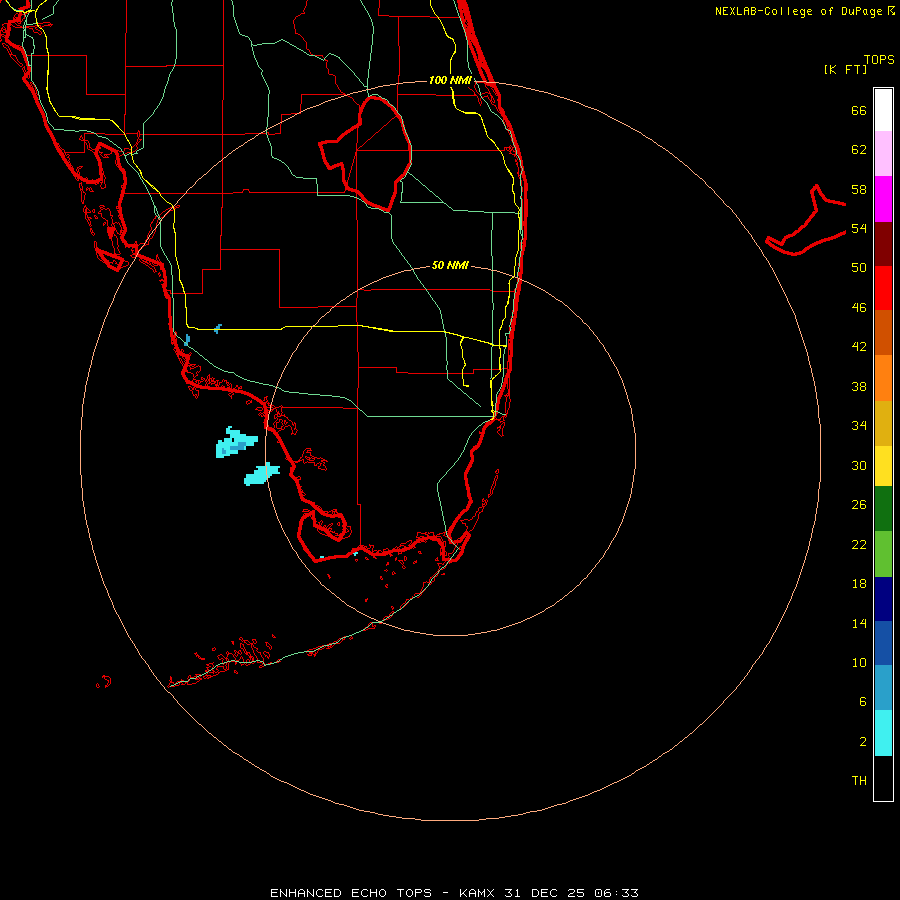Click the smaller cyan echo touching 50 NMI ring
This screenshot has height=900, width=900.
pyautogui.click(x=262, y=474)
